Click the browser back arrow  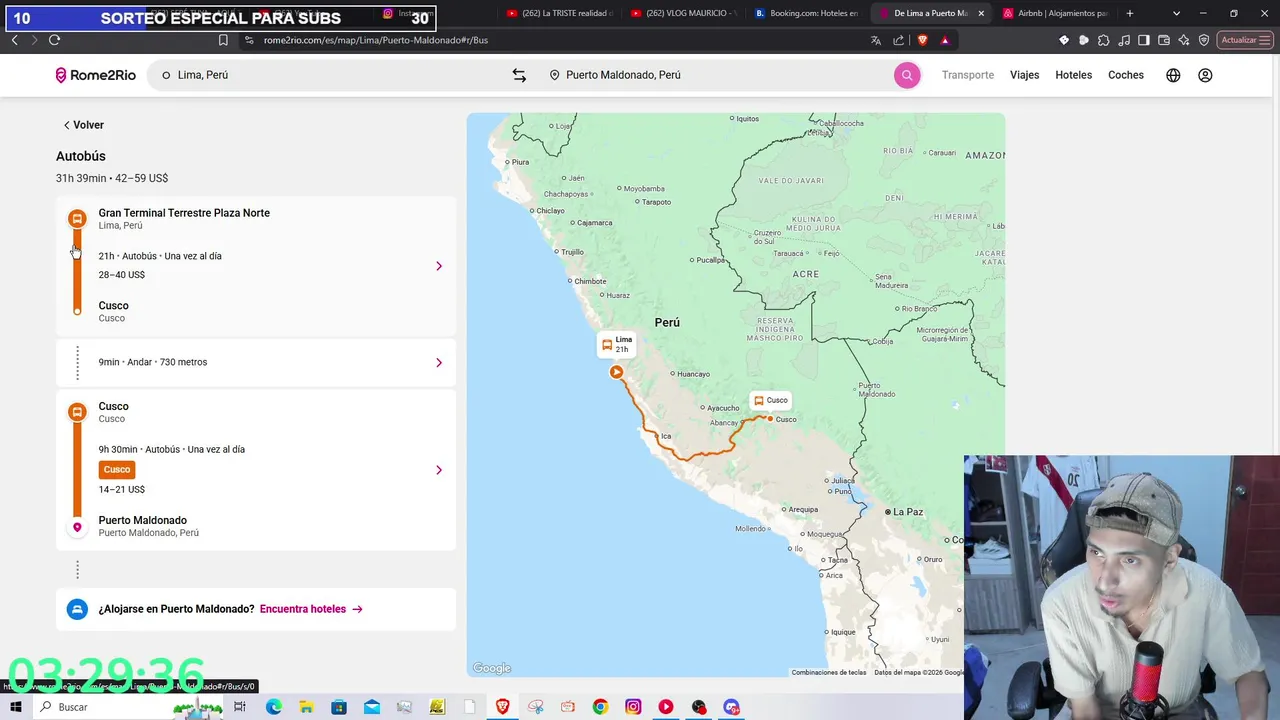pos(14,40)
